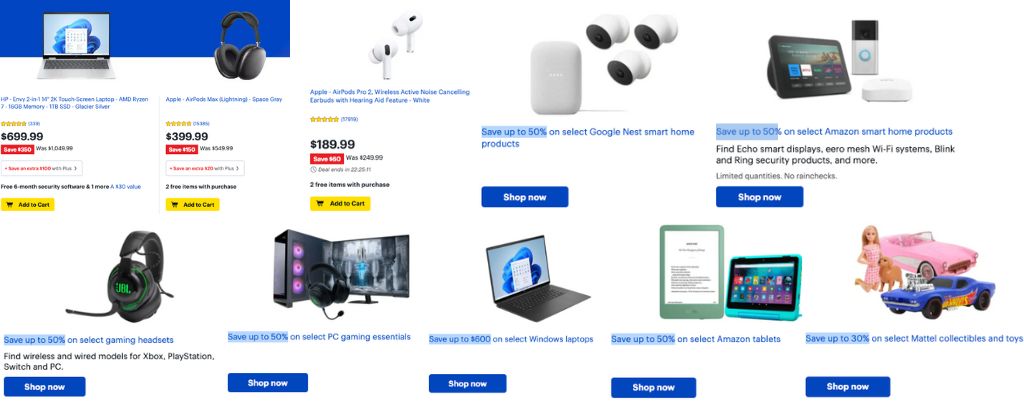
Task: View AirPods Pro 2 star rating reviews
Action: tap(334, 119)
